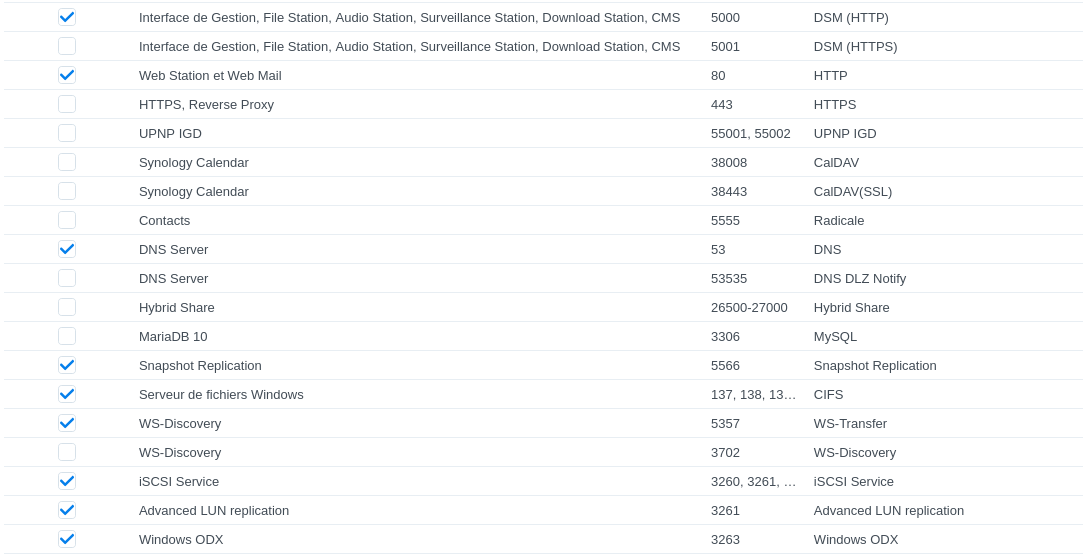The width and height of the screenshot is (1083, 557).
Task: Select the Advanced LUN replication row name
Action: point(214,511)
